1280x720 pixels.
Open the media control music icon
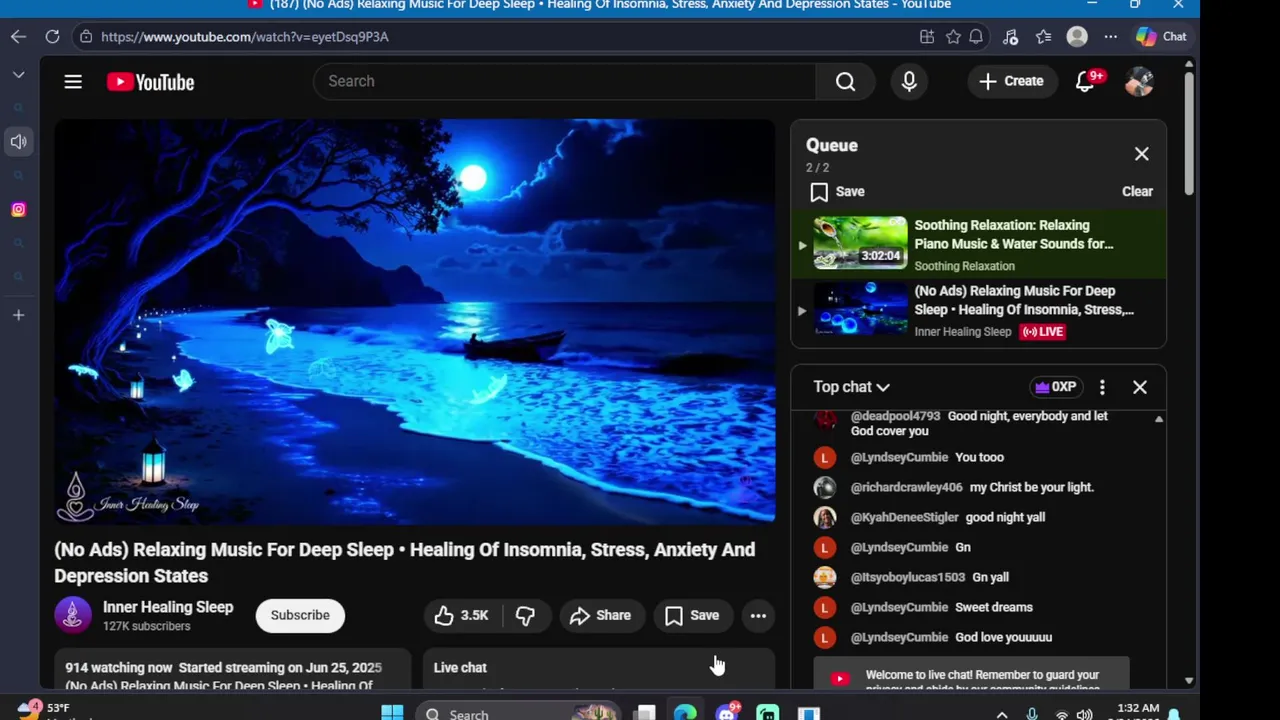[x=1010, y=36]
